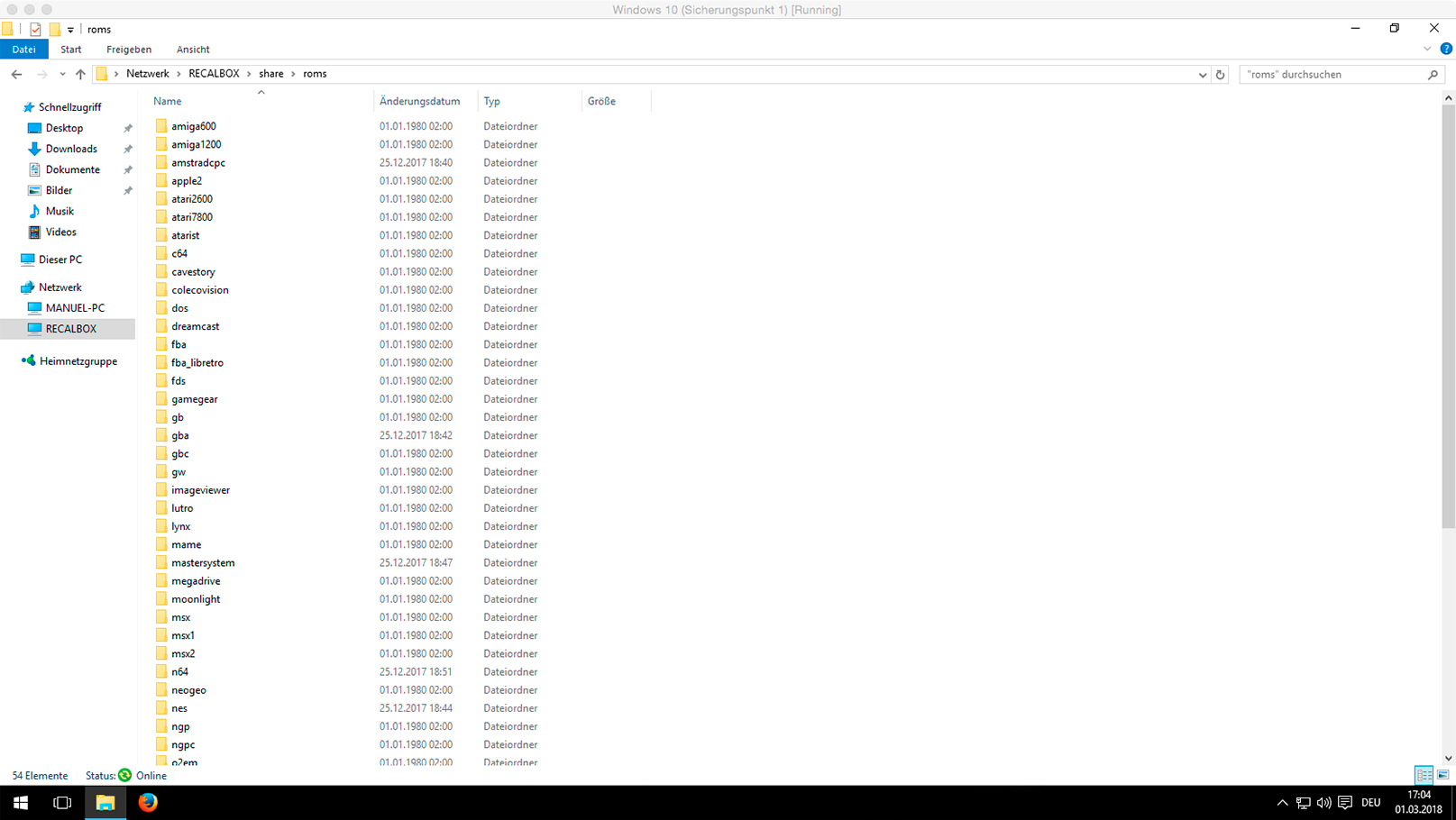Open Bilder in quick access
The width and height of the screenshot is (1456, 820).
(59, 190)
